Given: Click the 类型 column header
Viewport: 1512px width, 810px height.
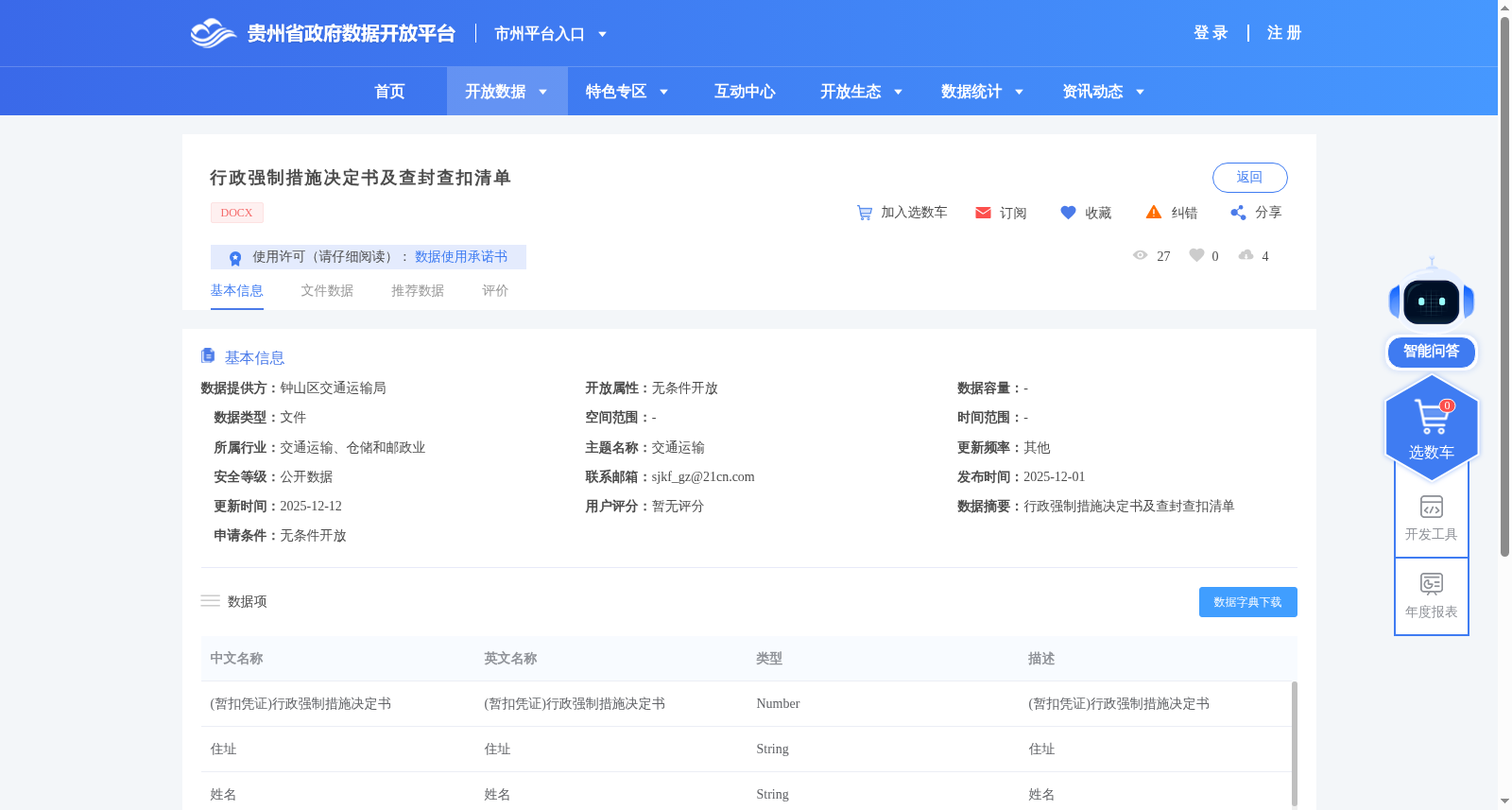Looking at the screenshot, I should pos(769,659).
